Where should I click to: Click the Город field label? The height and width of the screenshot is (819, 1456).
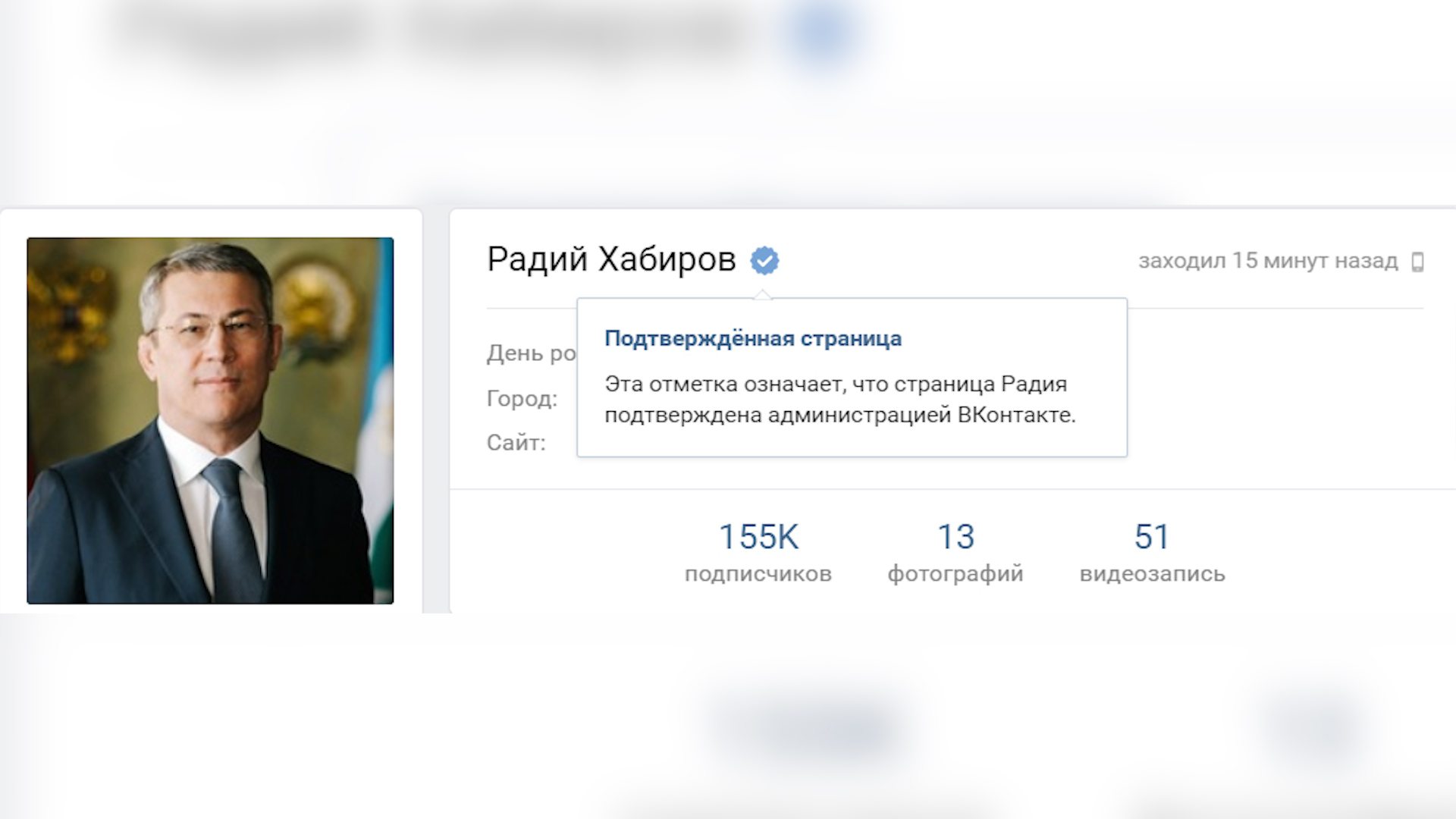(x=522, y=398)
